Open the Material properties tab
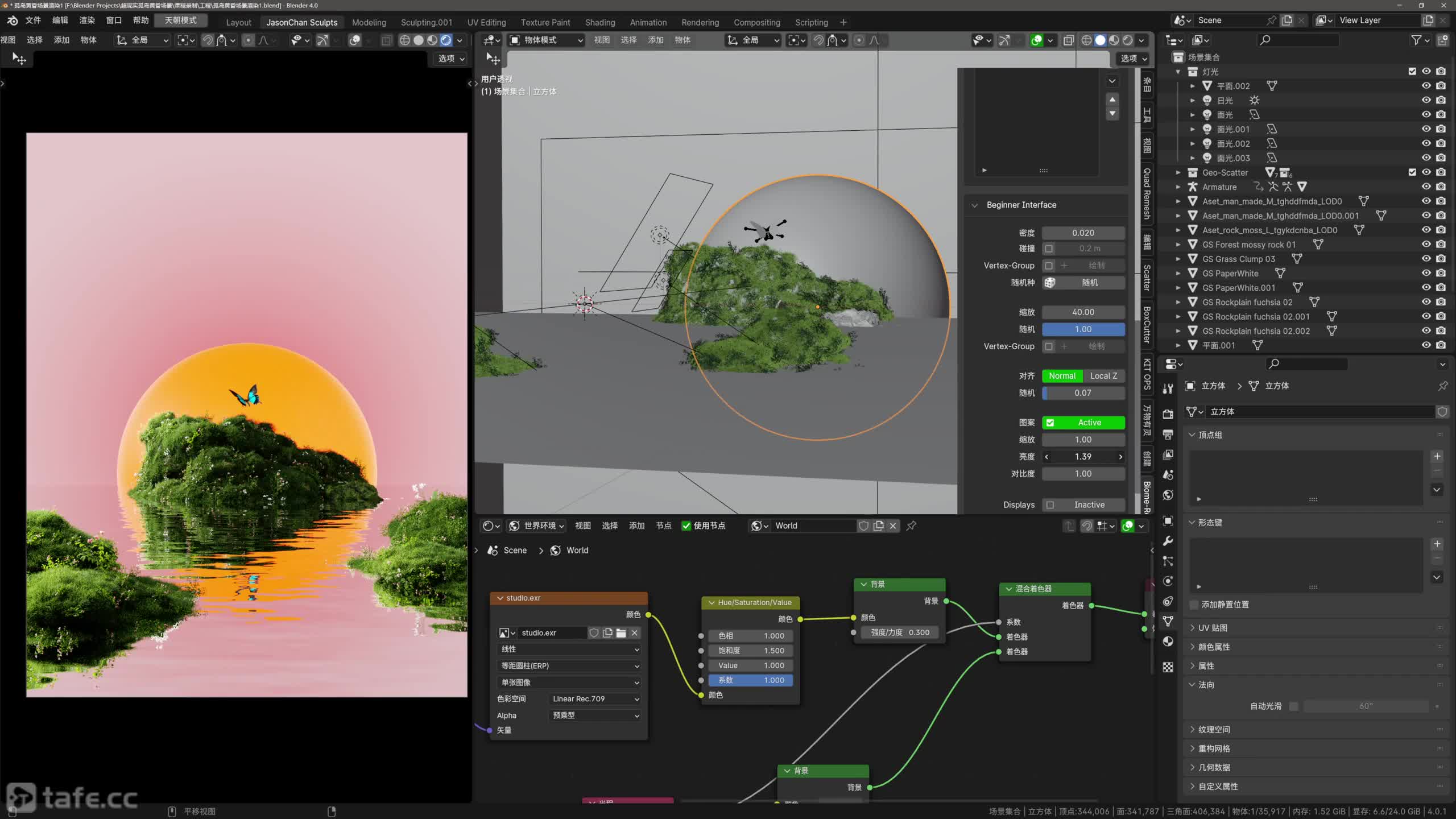This screenshot has height=819, width=1456. [x=1168, y=642]
